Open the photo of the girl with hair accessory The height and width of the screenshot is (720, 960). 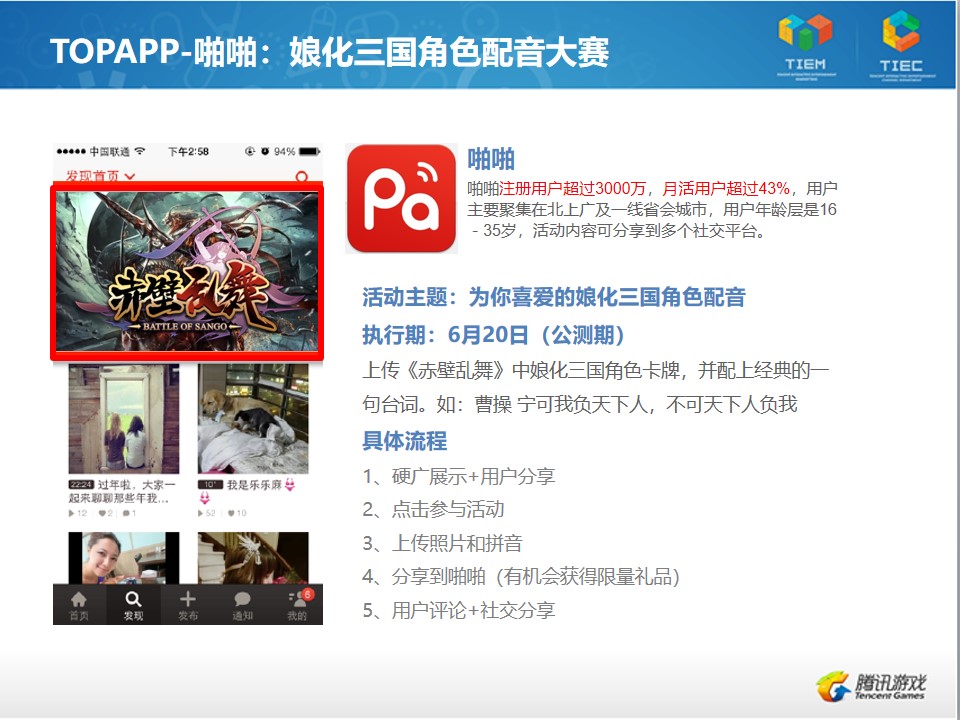tap(253, 558)
